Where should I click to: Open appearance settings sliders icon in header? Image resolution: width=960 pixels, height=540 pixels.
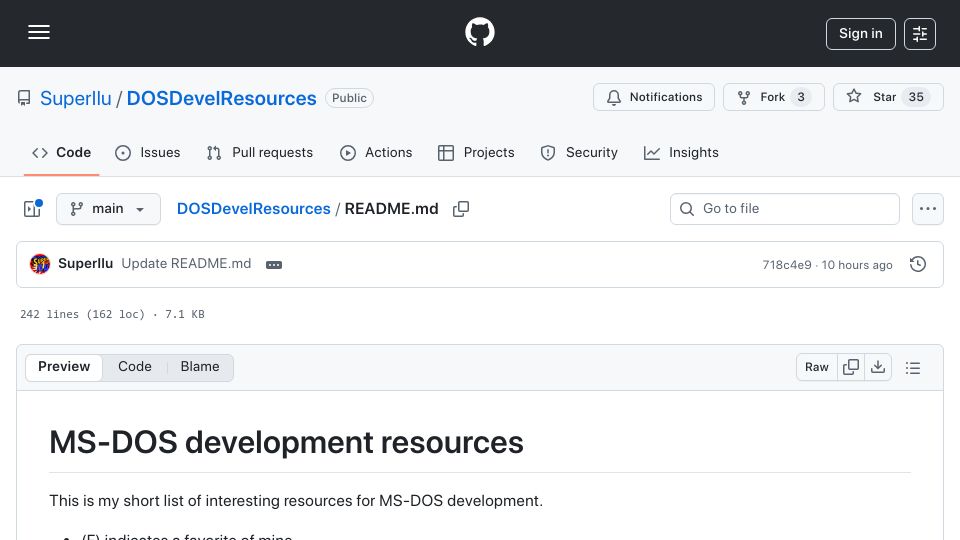point(920,34)
